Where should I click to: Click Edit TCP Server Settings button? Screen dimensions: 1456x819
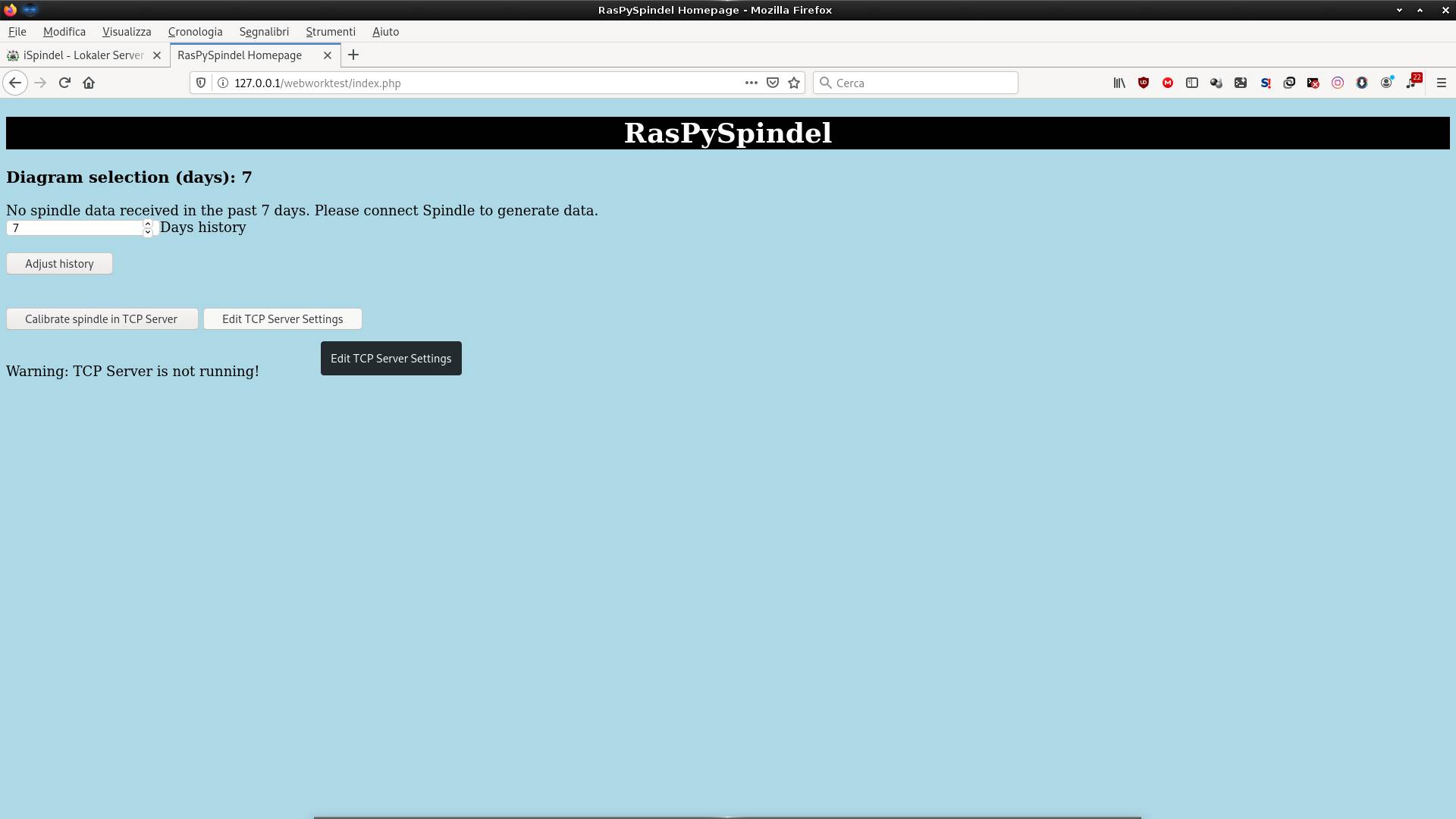pyautogui.click(x=282, y=319)
